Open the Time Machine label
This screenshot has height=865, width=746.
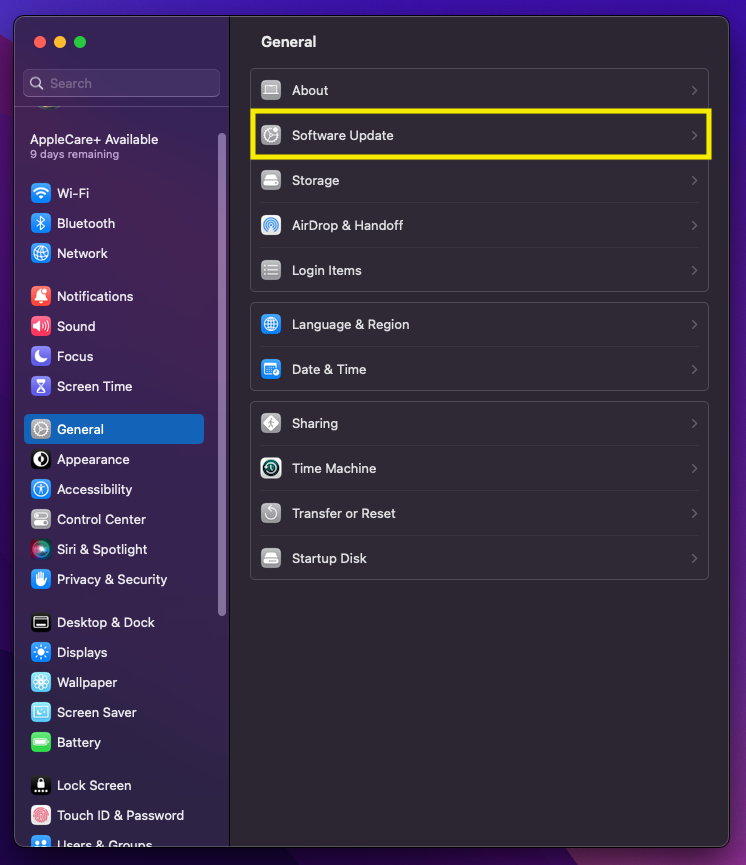pyautogui.click(x=334, y=468)
